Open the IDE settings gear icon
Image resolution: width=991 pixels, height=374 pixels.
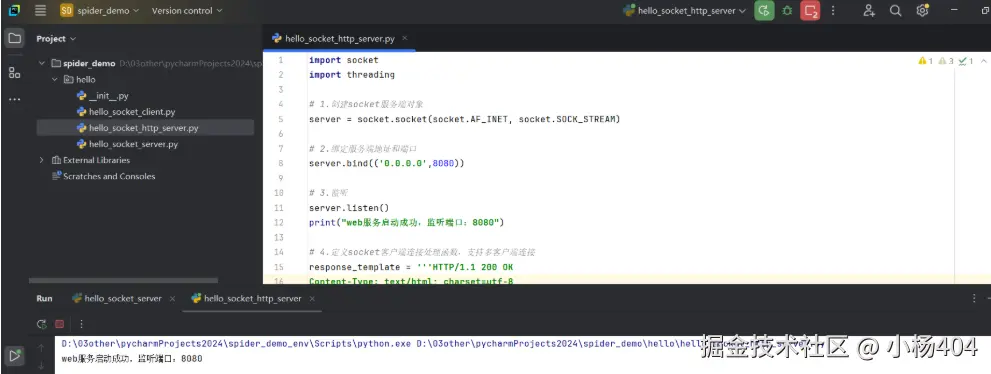[x=922, y=10]
